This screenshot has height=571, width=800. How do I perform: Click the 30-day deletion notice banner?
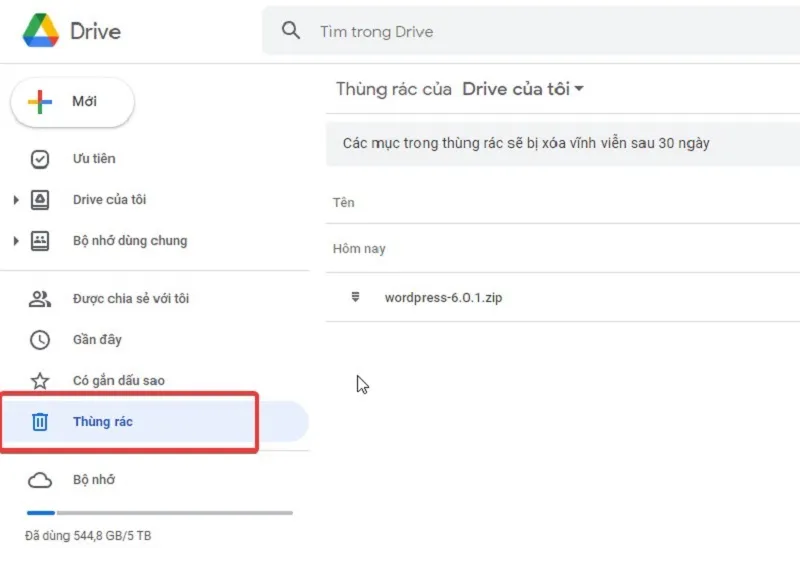click(x=563, y=143)
